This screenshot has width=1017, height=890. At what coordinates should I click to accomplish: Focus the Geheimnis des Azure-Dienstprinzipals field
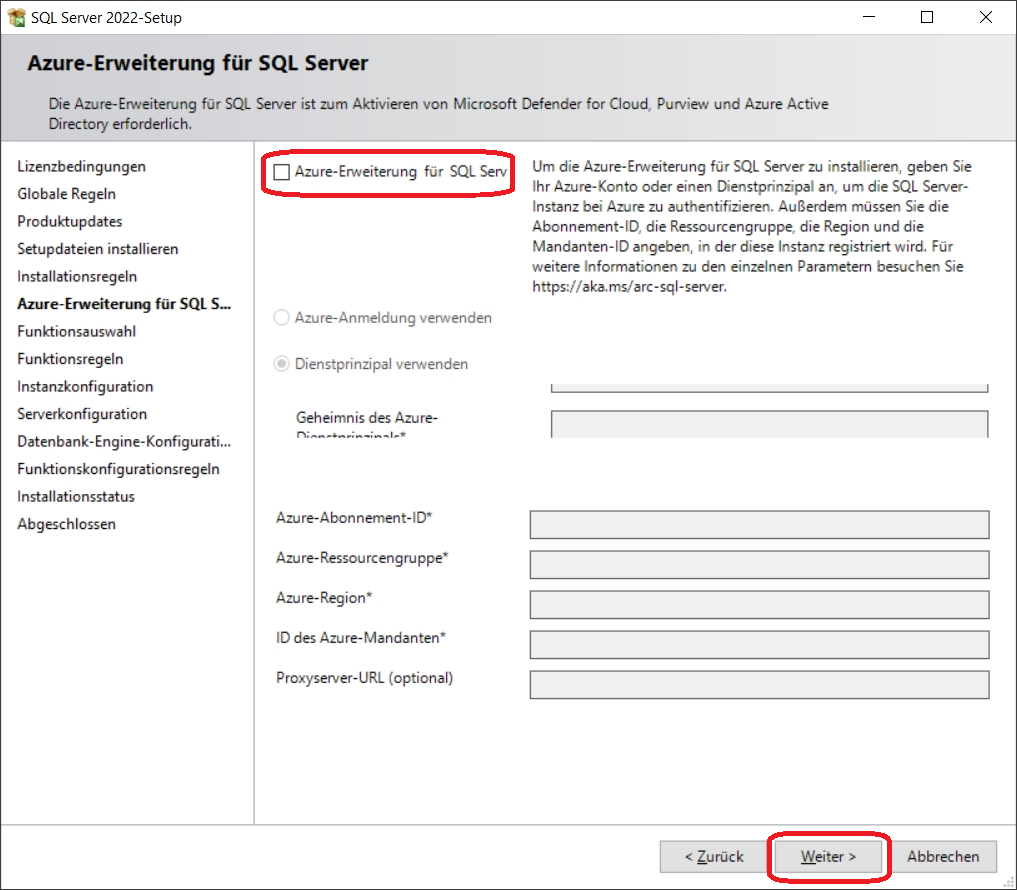click(x=770, y=424)
